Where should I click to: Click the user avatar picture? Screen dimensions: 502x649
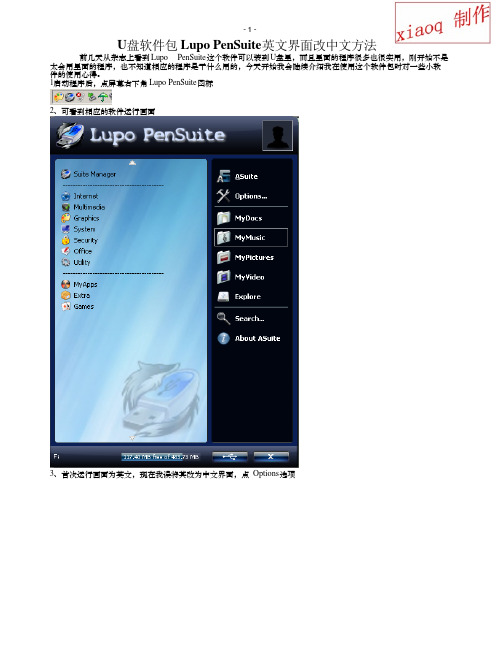pos(278,135)
